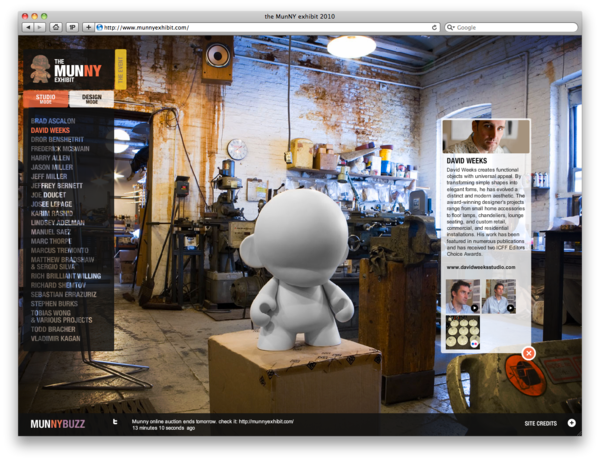
Task: Open Jeff Miller's entry
Action: tap(49, 176)
